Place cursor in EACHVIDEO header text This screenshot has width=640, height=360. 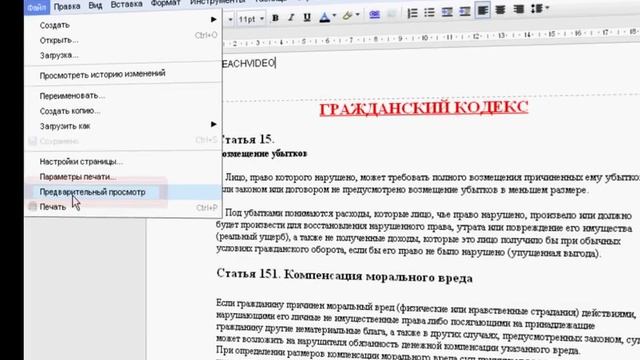click(249, 63)
